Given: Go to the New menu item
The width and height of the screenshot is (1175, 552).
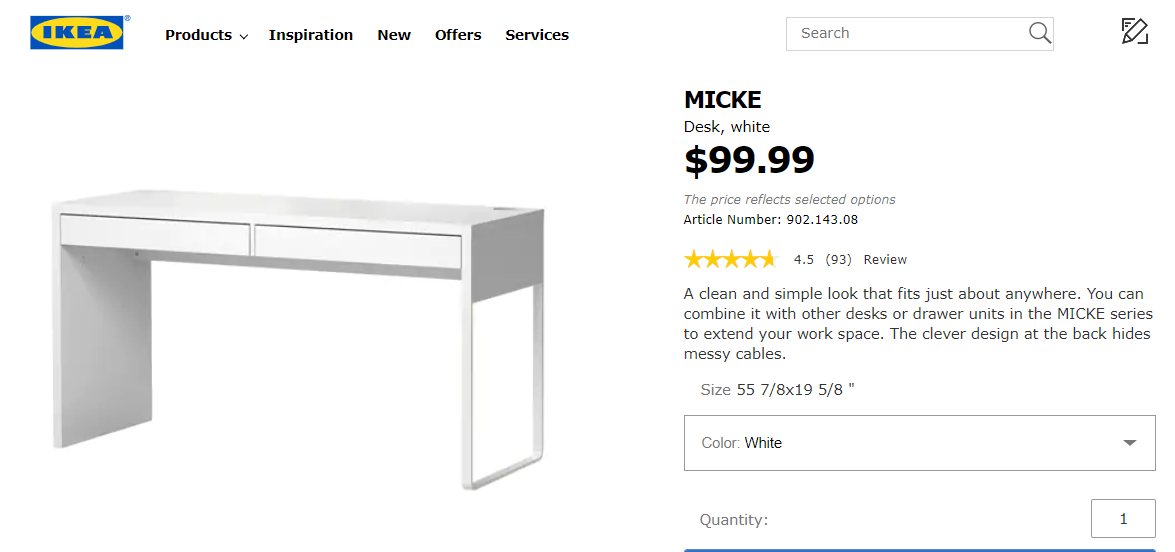Looking at the screenshot, I should 394,35.
